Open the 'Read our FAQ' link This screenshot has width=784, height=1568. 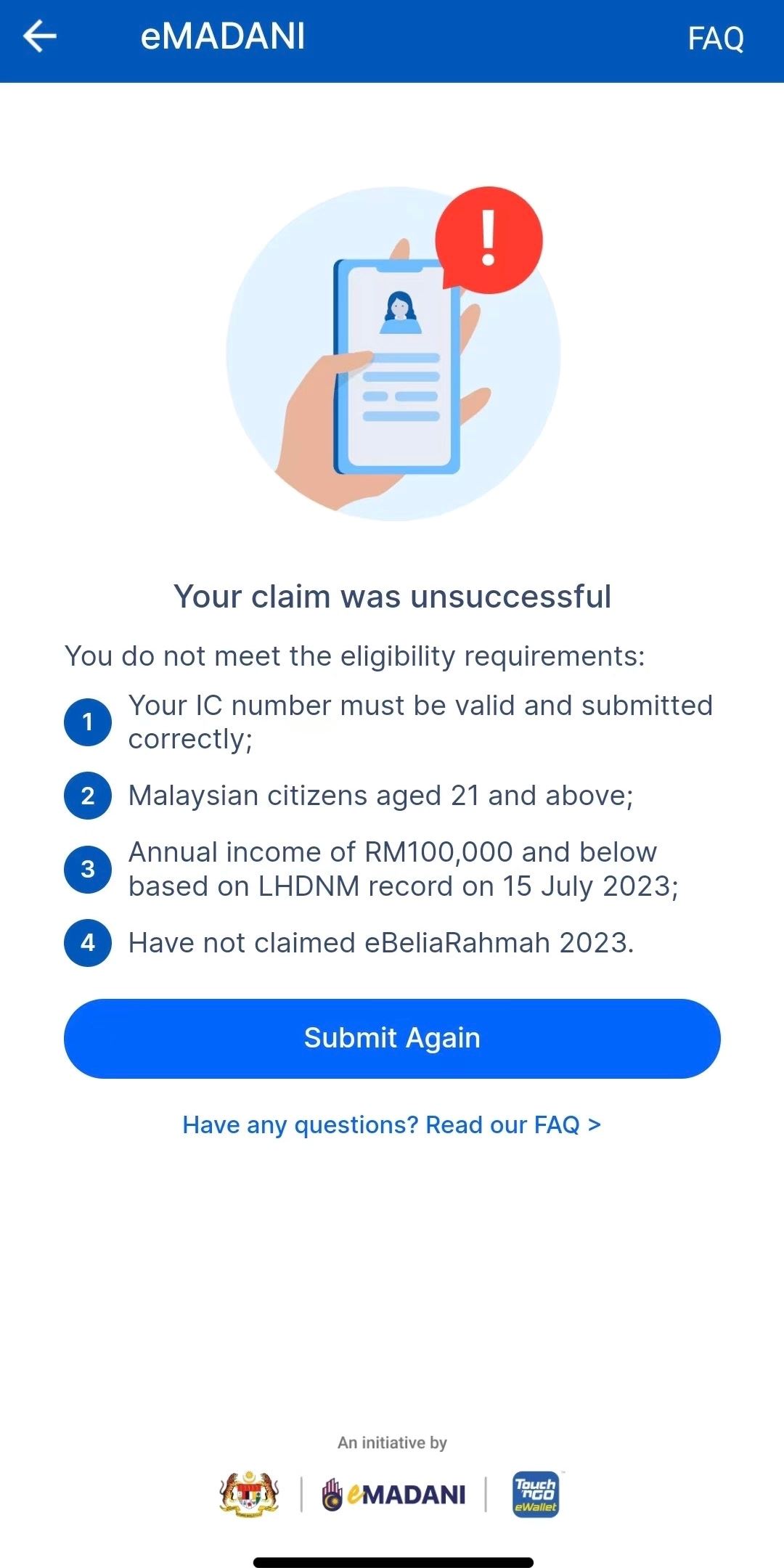pyautogui.click(x=391, y=1124)
